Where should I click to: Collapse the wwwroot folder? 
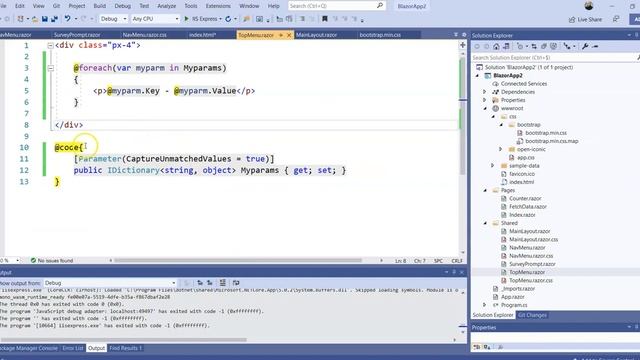[x=485, y=109]
